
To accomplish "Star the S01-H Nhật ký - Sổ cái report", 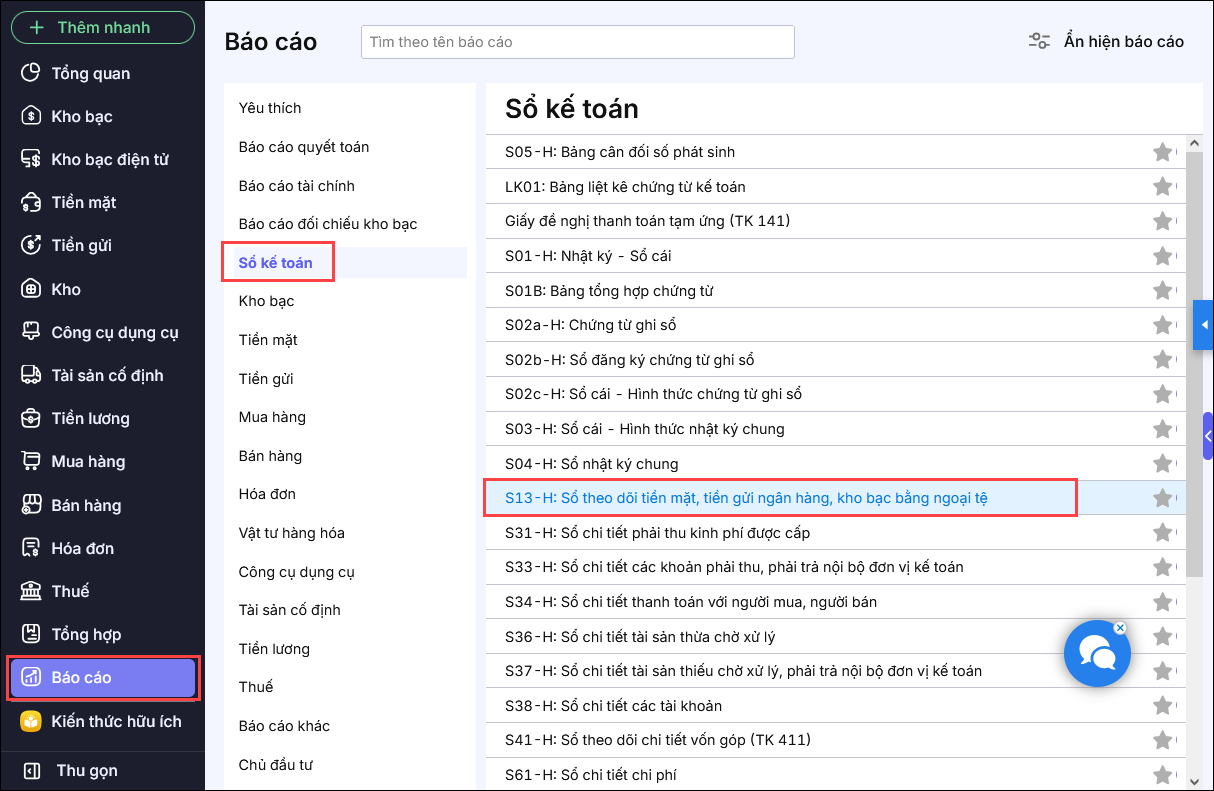I will pyautogui.click(x=1162, y=256).
